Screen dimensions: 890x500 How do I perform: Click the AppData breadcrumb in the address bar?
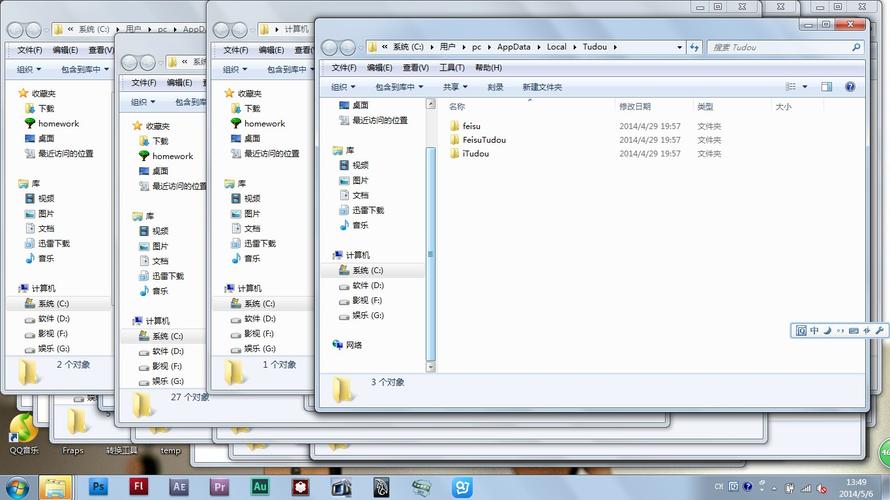point(514,47)
